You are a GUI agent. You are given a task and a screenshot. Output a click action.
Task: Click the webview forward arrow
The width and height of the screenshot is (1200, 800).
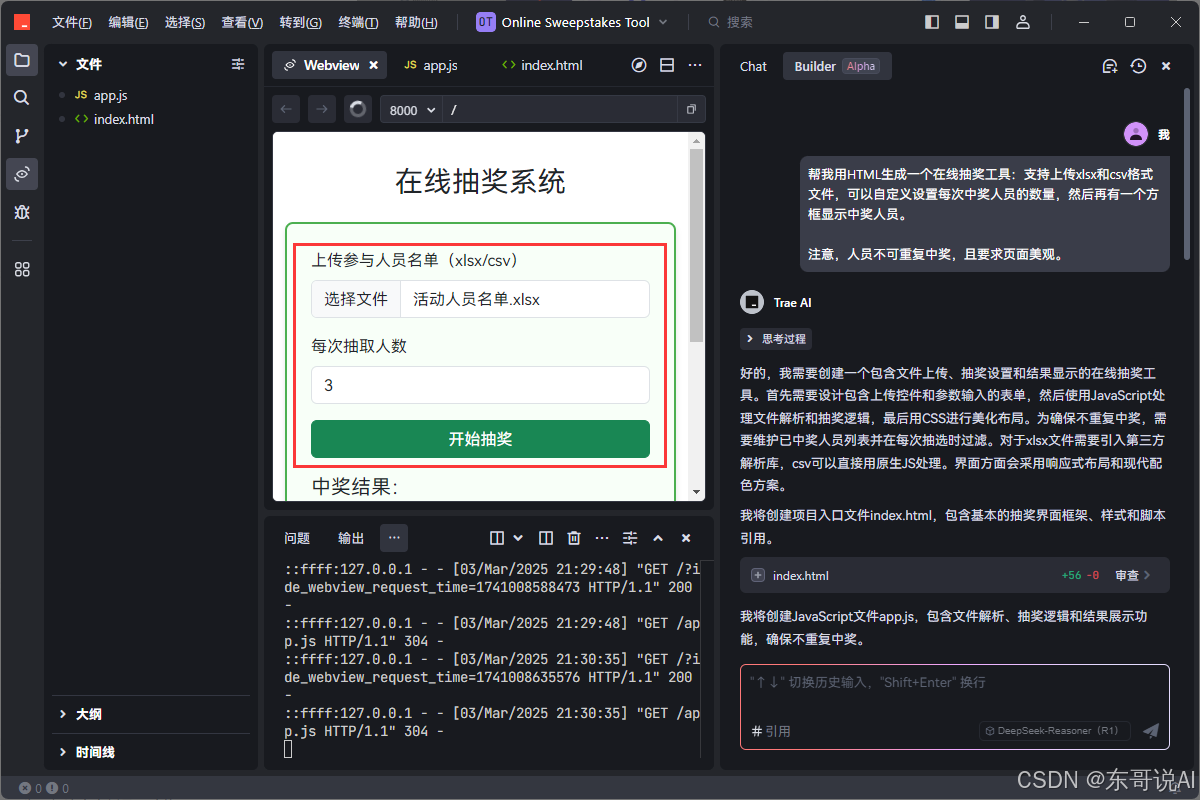point(321,110)
